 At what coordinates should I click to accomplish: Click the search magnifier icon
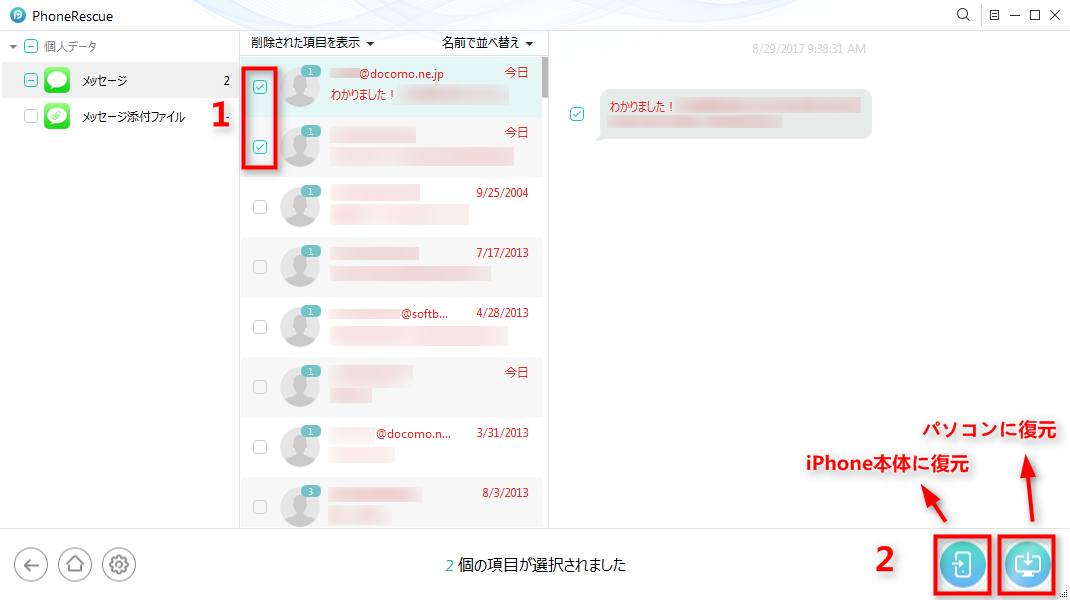[963, 15]
